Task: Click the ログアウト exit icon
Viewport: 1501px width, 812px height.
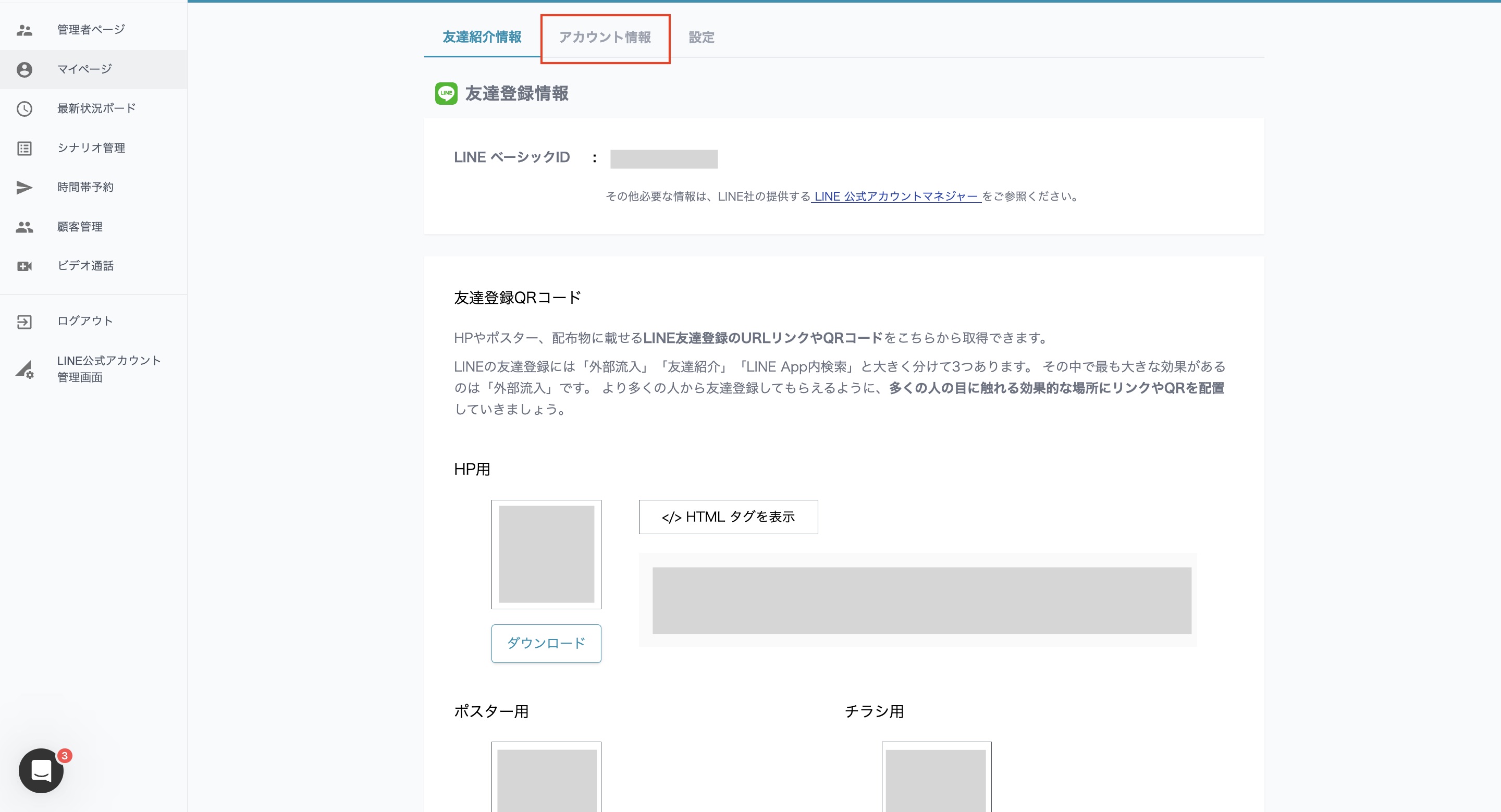Action: click(x=24, y=322)
